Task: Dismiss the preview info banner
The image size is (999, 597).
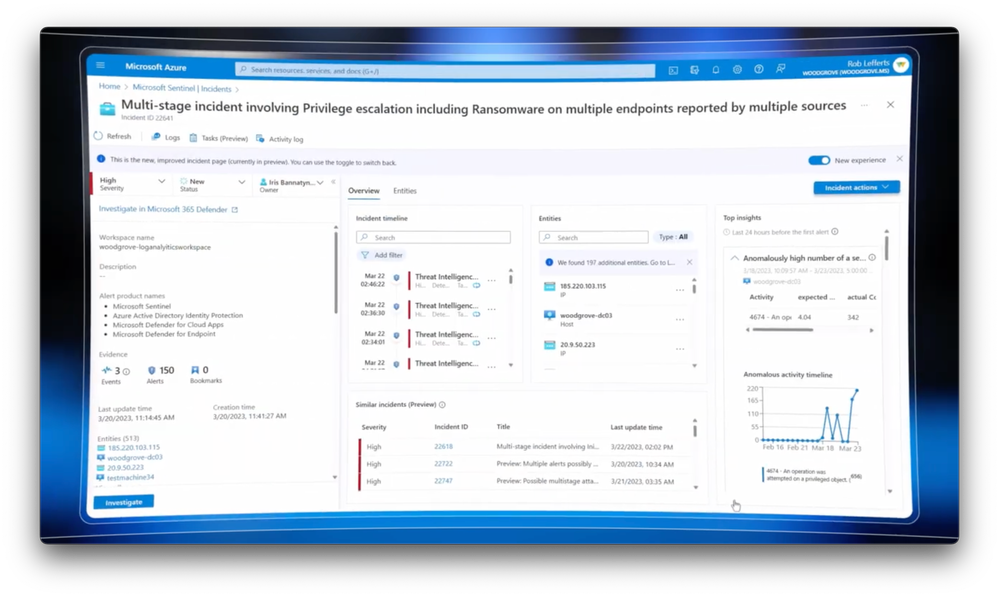Action: [x=899, y=159]
